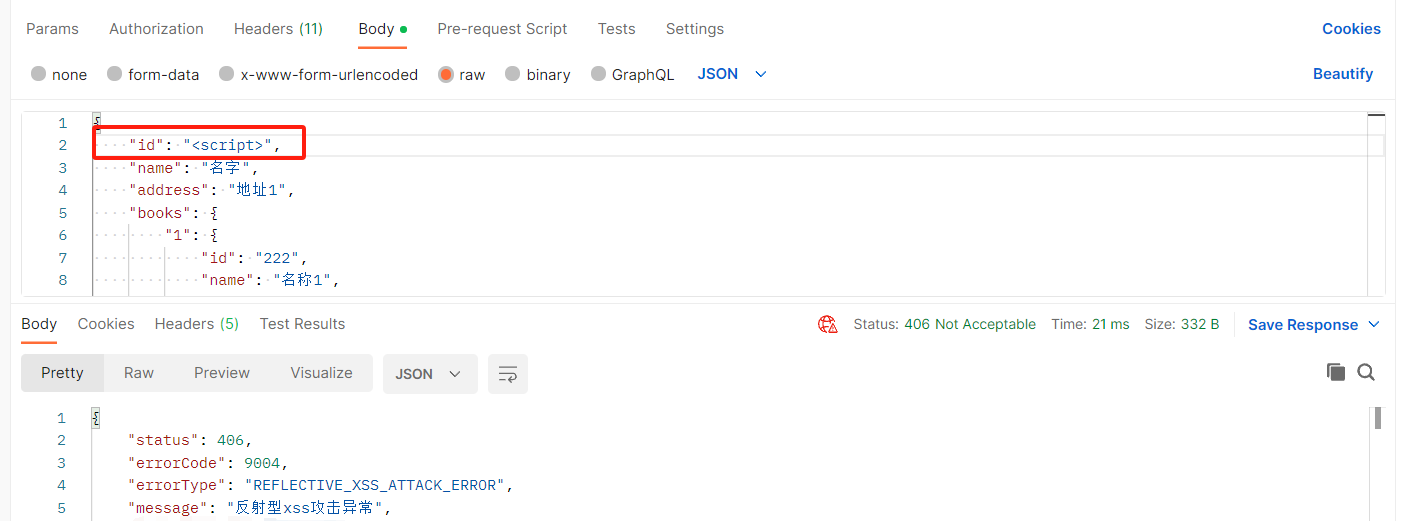The width and height of the screenshot is (1414, 521).
Task: Switch response view to Raw
Action: pyautogui.click(x=139, y=373)
